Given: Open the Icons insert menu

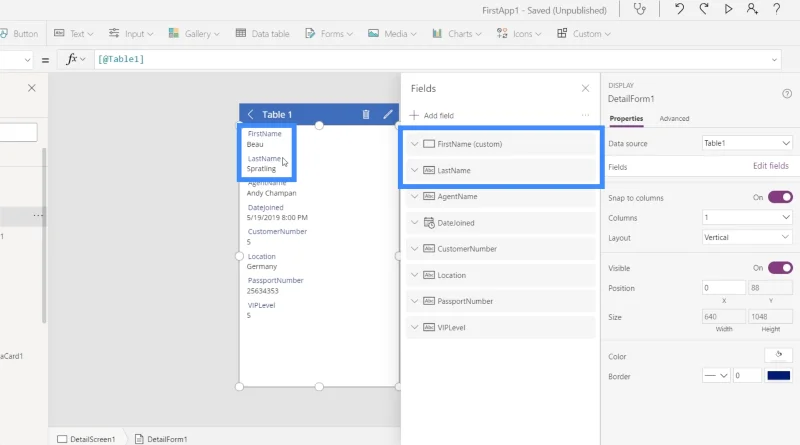Looking at the screenshot, I should coord(519,34).
